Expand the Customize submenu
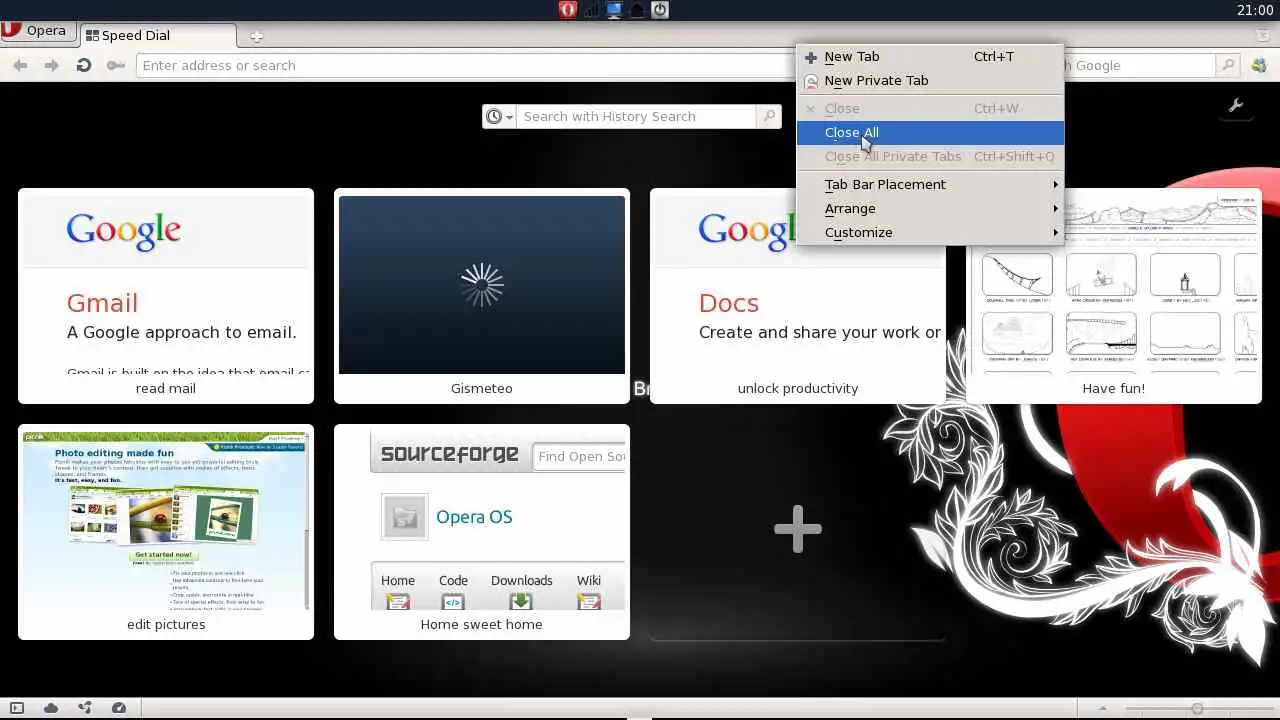The width and height of the screenshot is (1280, 720). (930, 233)
